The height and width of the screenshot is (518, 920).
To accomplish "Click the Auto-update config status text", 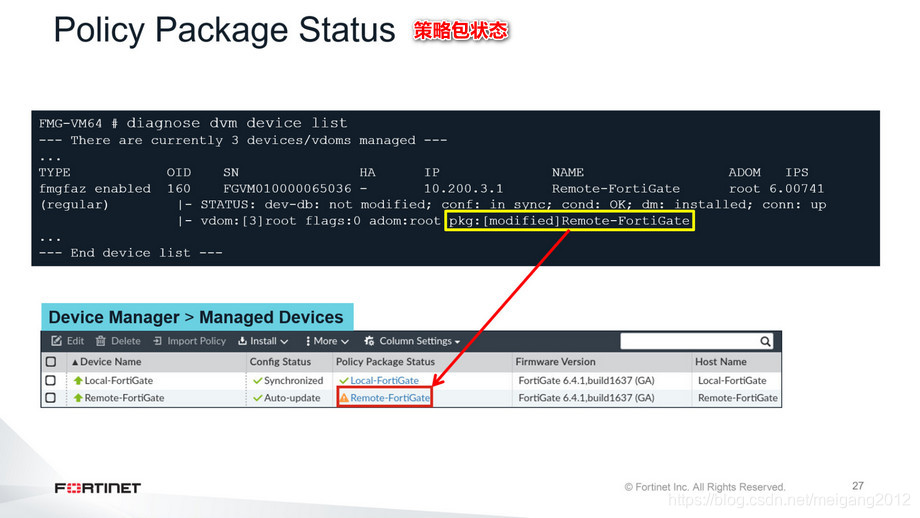I will [292, 398].
